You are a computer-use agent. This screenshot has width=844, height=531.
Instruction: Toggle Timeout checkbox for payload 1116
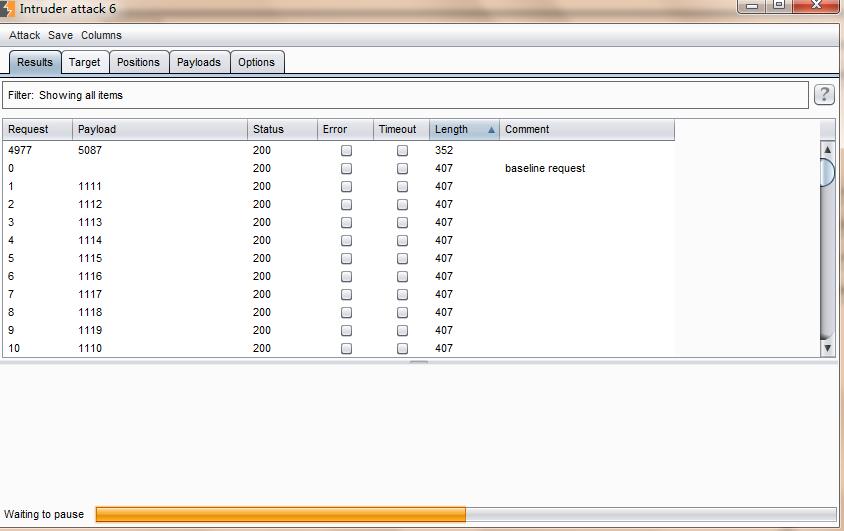pyautogui.click(x=403, y=277)
